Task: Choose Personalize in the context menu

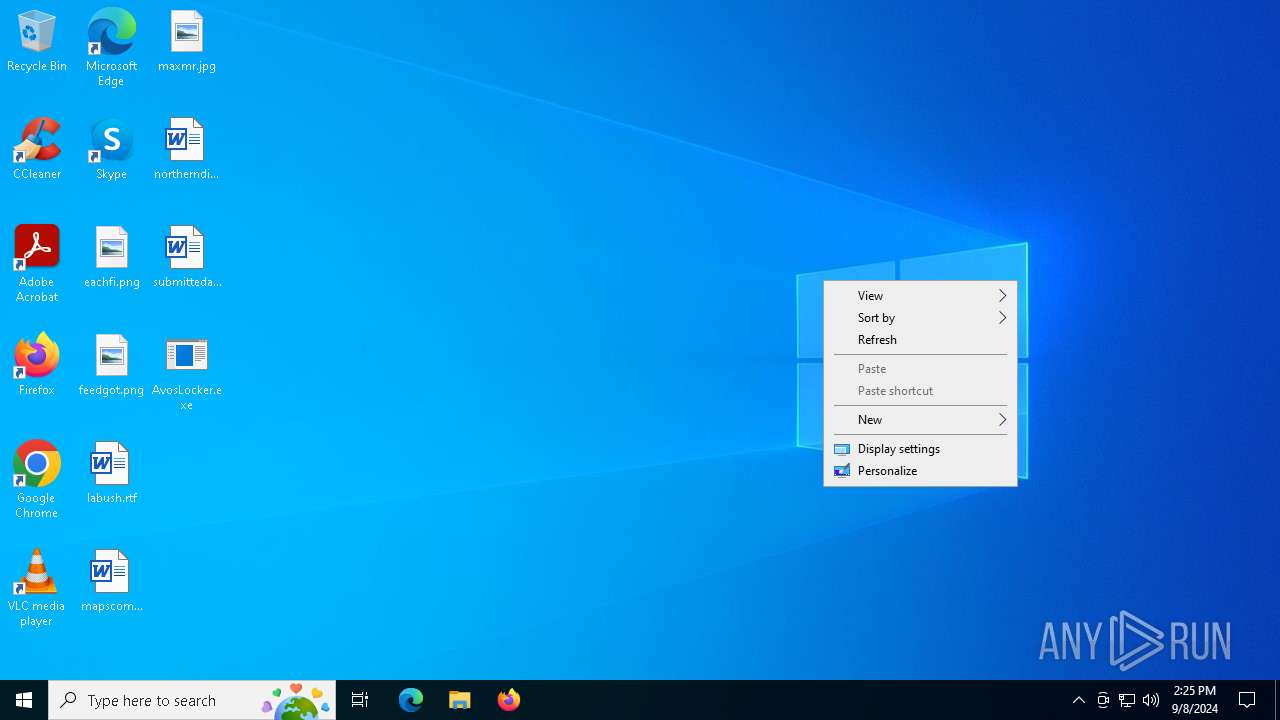Action: pyautogui.click(x=920, y=471)
